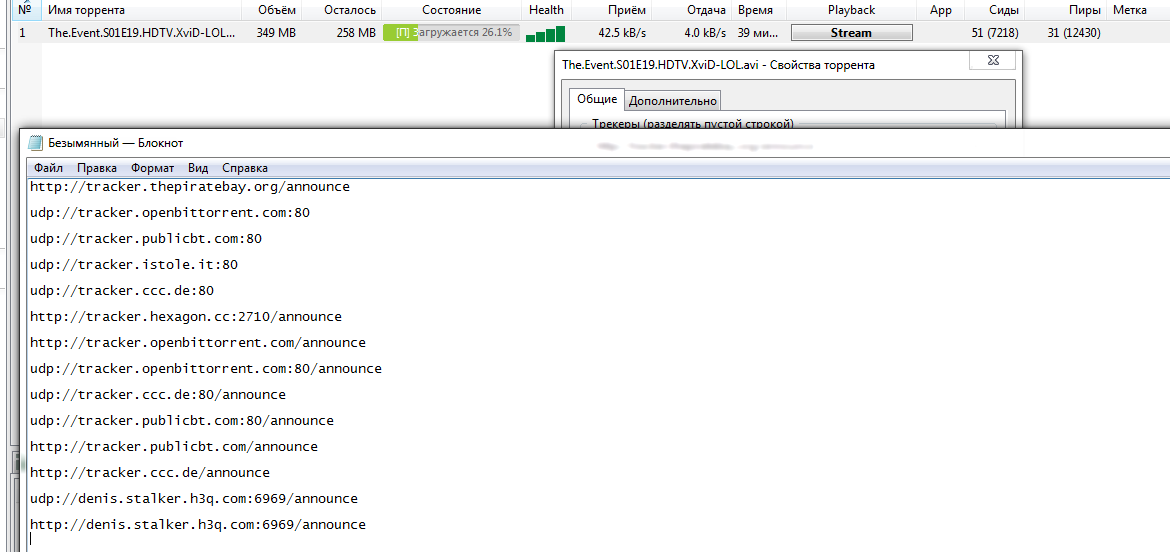This screenshot has width=1170, height=552.
Task: Sort torrents by the Имя торрента column
Action: pos(86,10)
